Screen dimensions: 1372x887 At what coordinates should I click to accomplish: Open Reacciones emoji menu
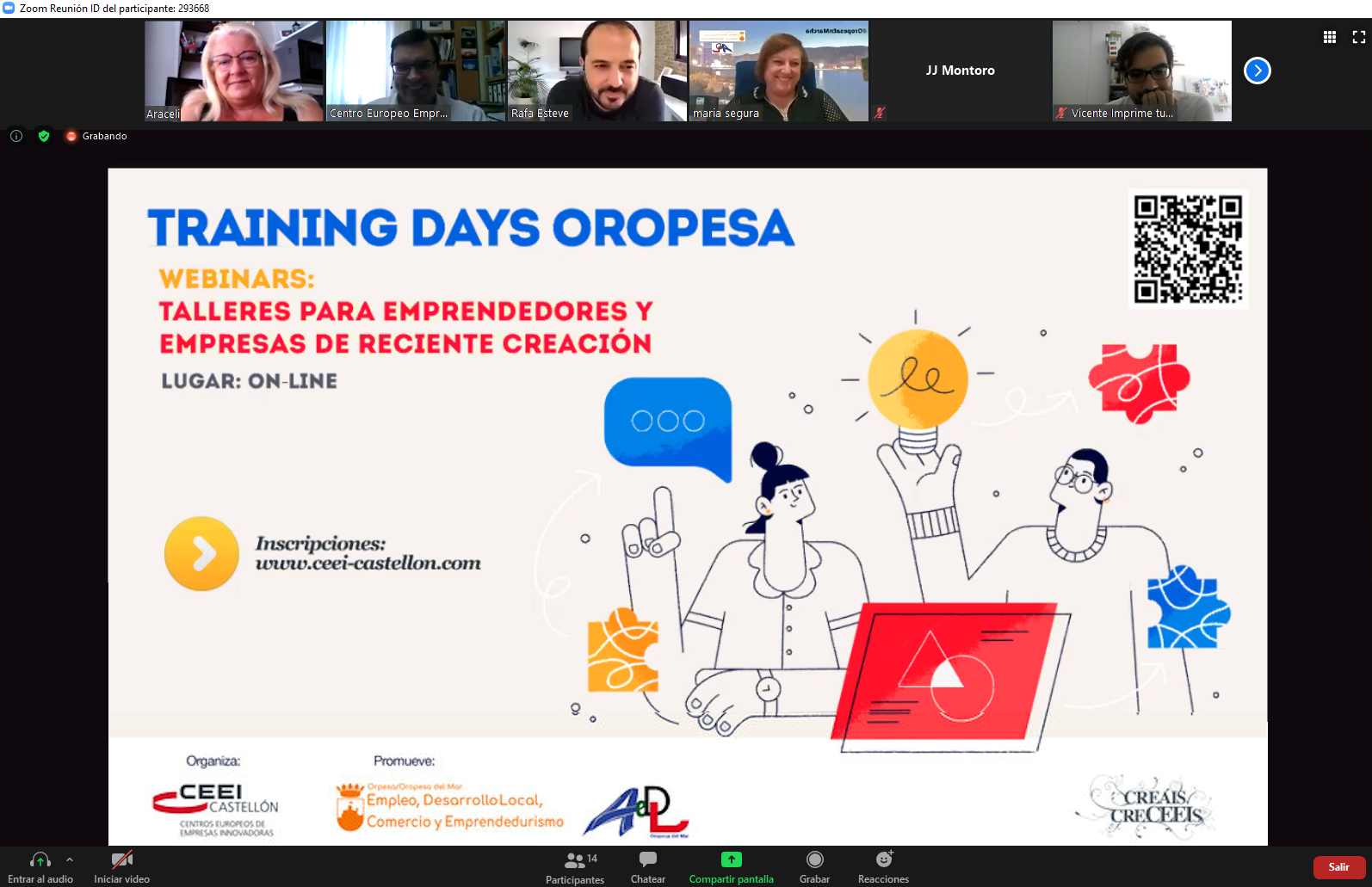tap(884, 867)
